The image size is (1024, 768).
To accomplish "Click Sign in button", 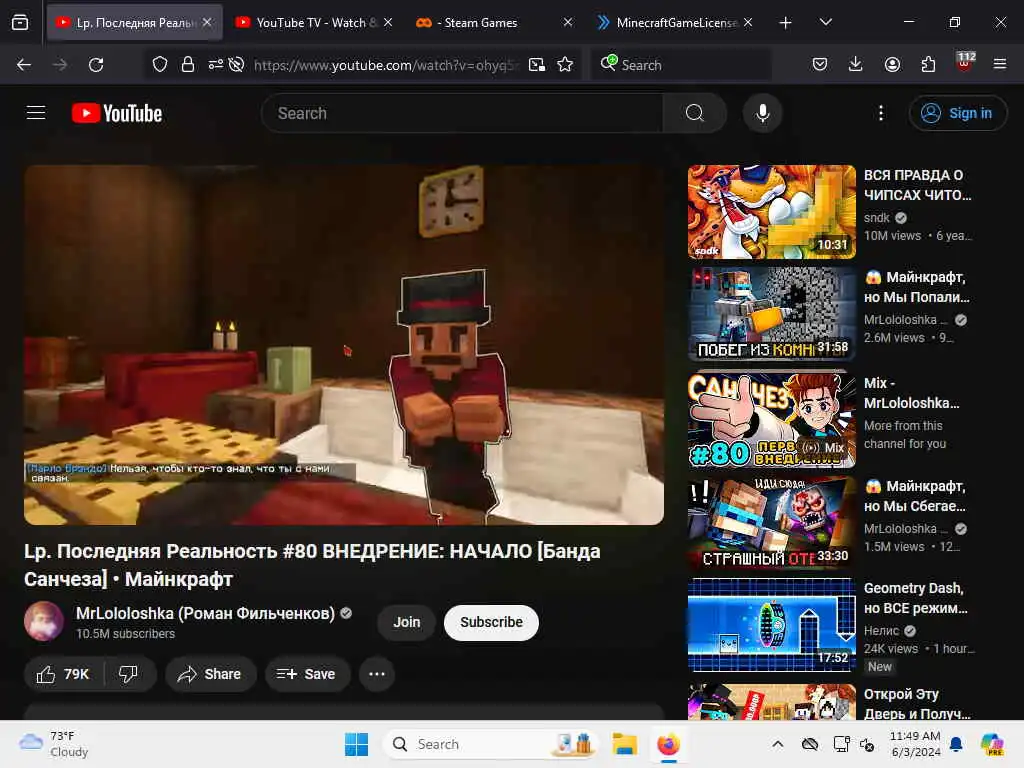I will [x=957, y=113].
